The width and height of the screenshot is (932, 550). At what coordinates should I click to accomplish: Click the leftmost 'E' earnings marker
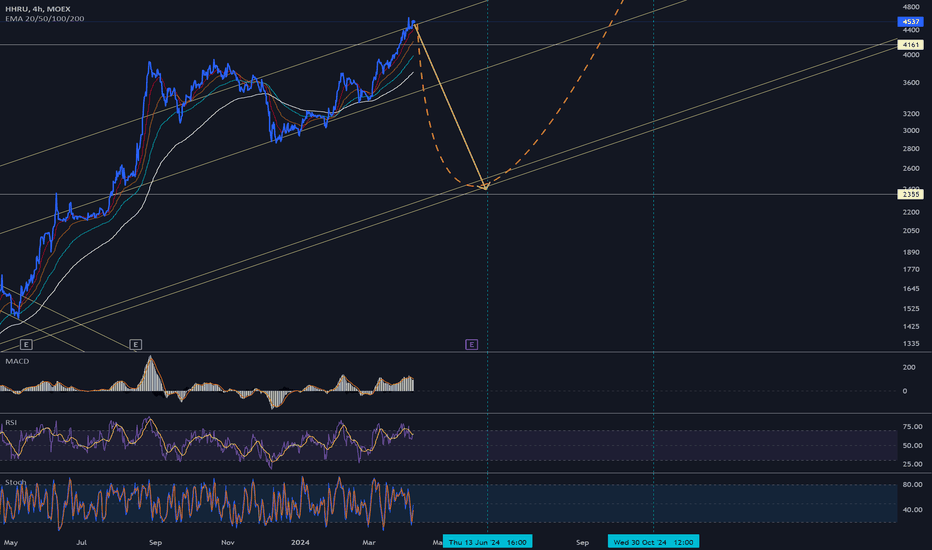26,344
